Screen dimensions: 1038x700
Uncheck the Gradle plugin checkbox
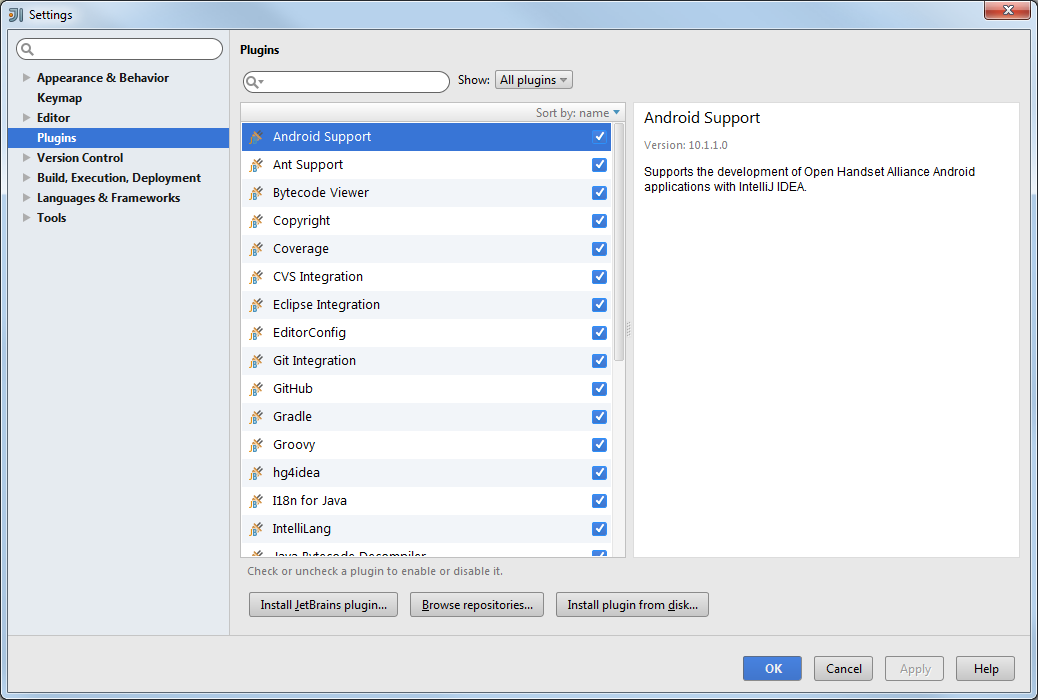click(599, 417)
